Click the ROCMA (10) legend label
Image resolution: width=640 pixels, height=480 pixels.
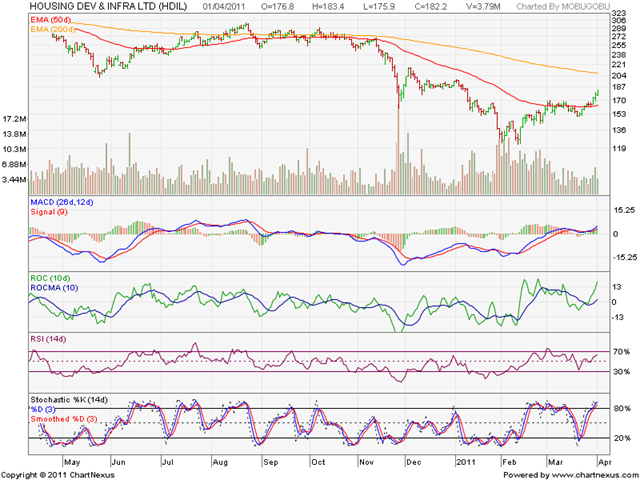pos(54,288)
